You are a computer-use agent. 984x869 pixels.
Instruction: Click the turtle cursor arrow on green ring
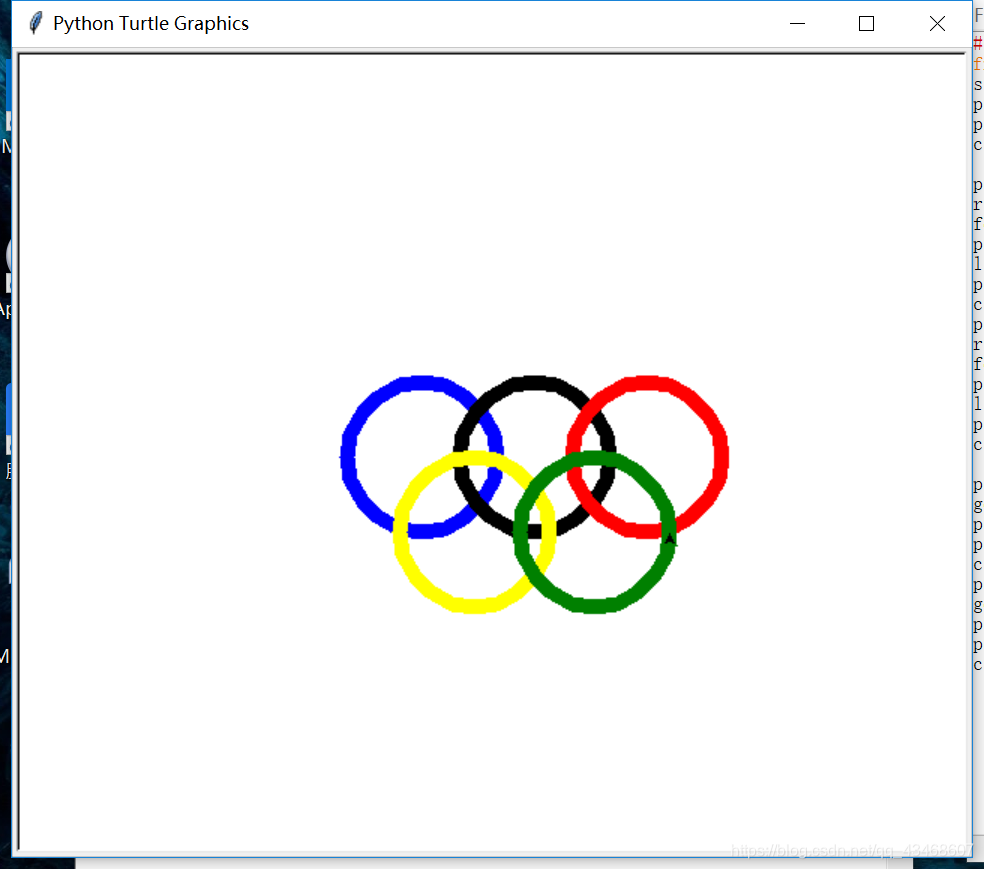(670, 539)
